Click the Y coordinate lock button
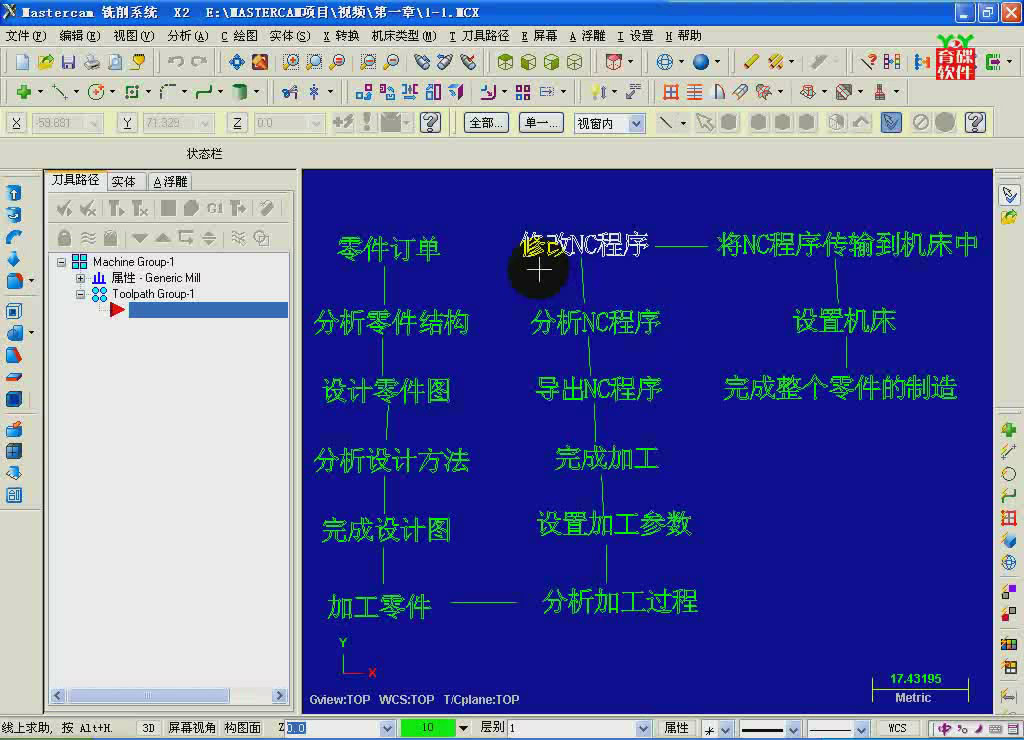 127,123
